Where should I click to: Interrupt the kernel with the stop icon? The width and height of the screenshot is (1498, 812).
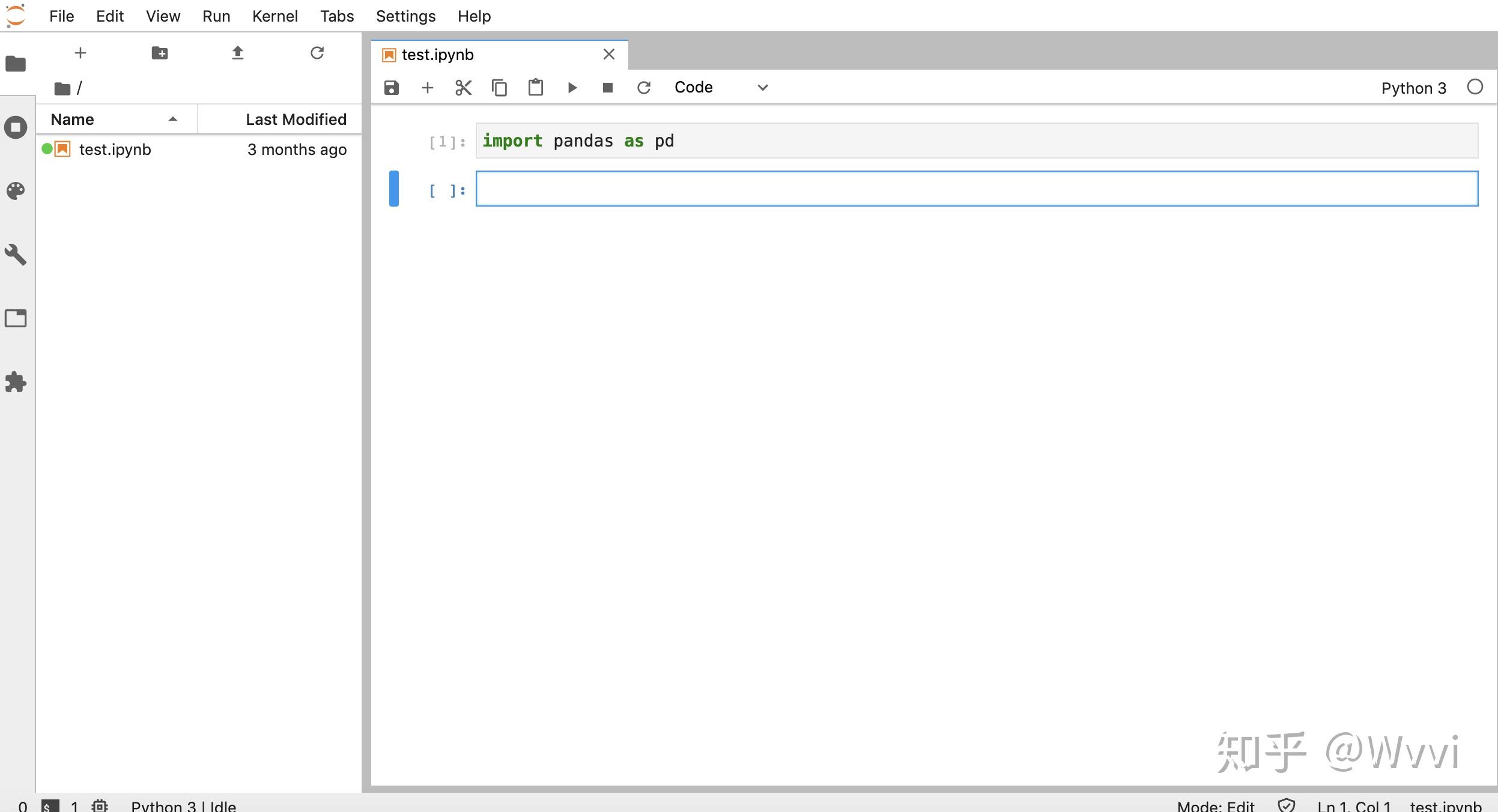[607, 88]
